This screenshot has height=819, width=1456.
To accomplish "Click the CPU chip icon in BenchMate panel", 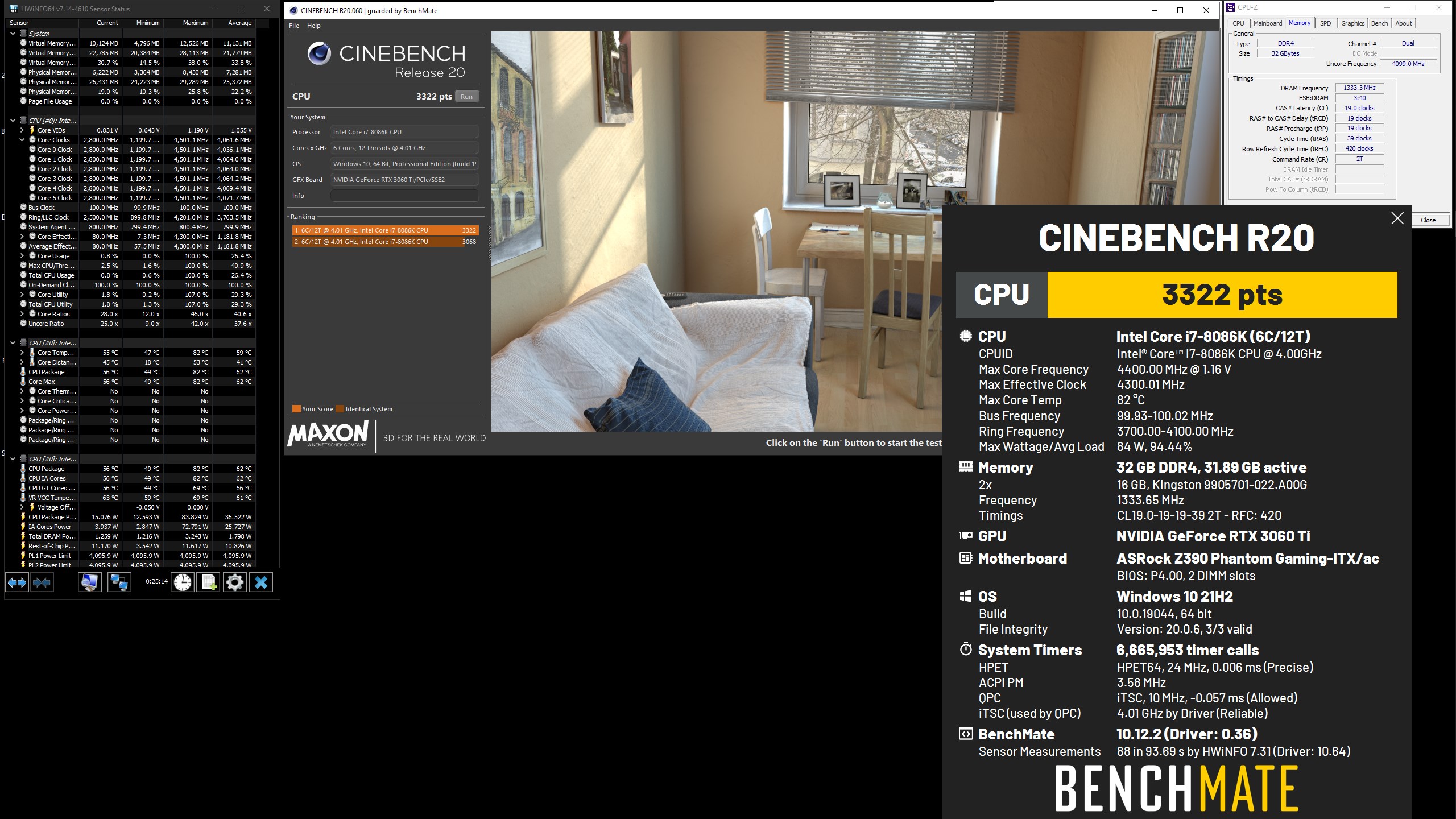I will 966,336.
